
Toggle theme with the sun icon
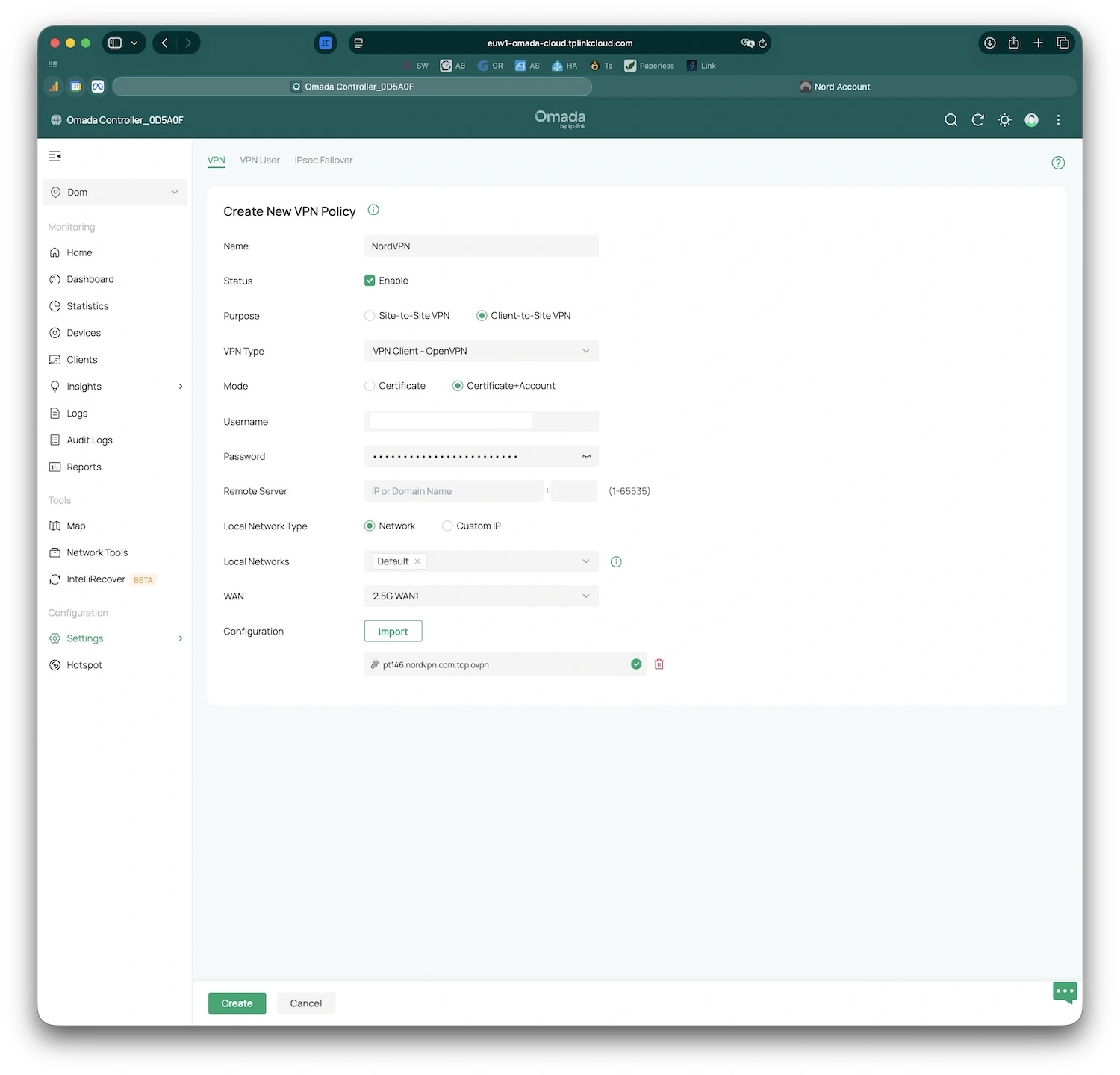(x=1004, y=120)
